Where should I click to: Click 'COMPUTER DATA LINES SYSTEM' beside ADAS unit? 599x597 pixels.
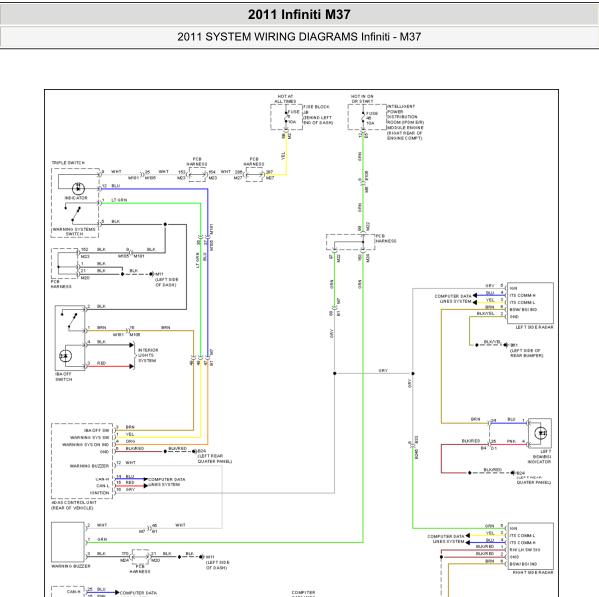(167, 482)
